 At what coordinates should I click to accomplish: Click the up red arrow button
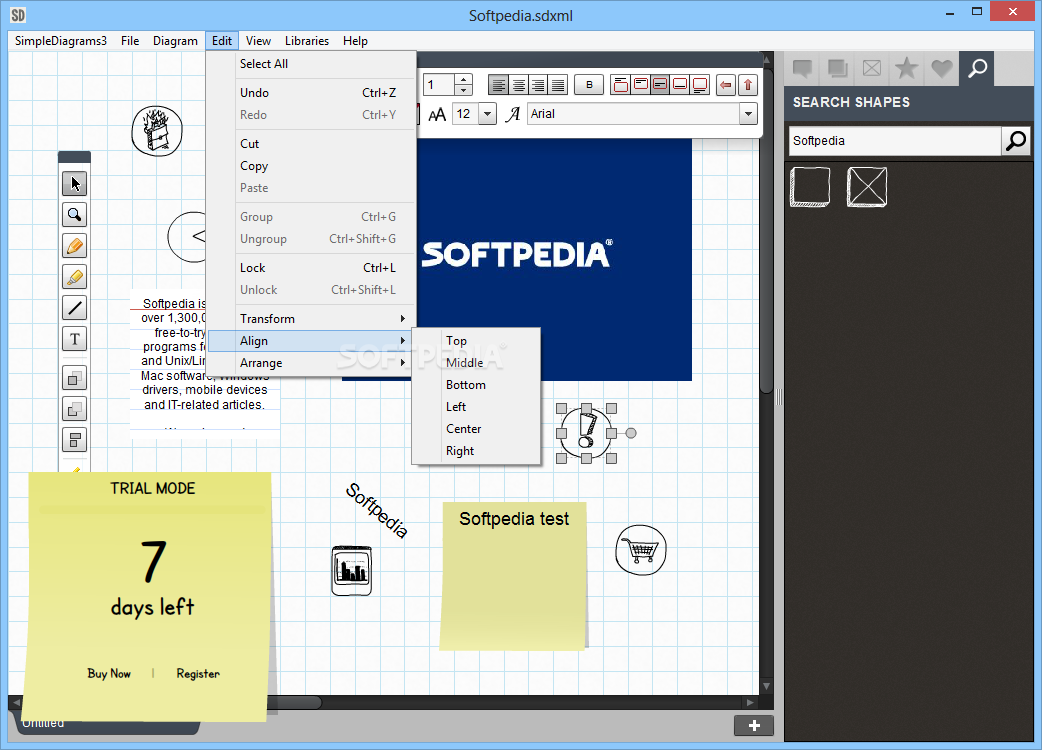(748, 85)
